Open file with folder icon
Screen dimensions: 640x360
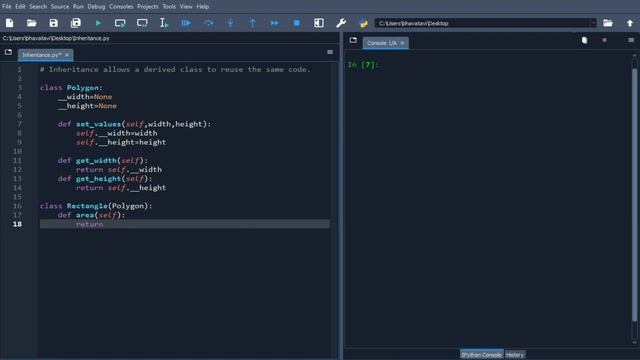31,23
